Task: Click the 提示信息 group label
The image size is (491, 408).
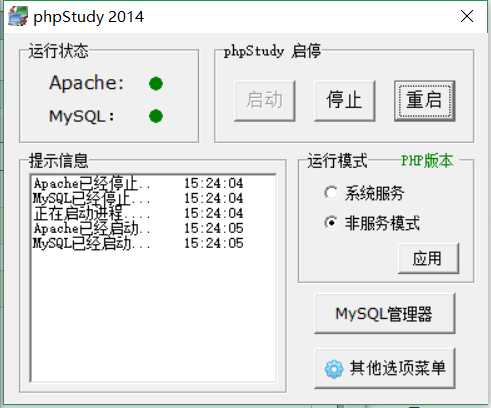Action: pyautogui.click(x=58, y=161)
